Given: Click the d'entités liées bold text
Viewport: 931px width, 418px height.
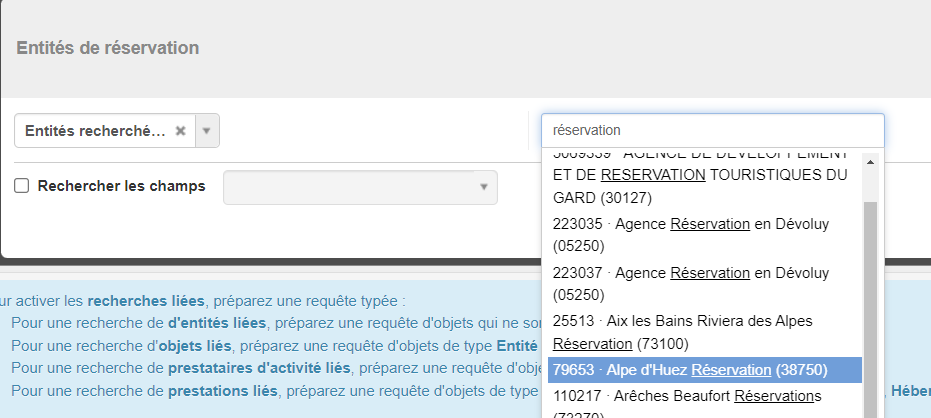Looking at the screenshot, I should 217,324.
